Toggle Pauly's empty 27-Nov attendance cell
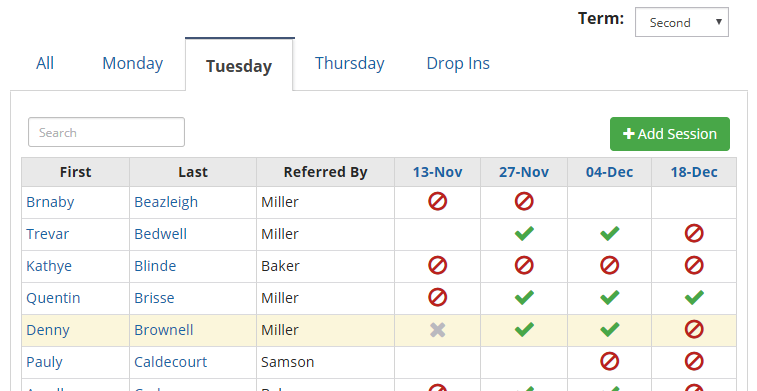The height and width of the screenshot is (391, 757). [x=524, y=362]
